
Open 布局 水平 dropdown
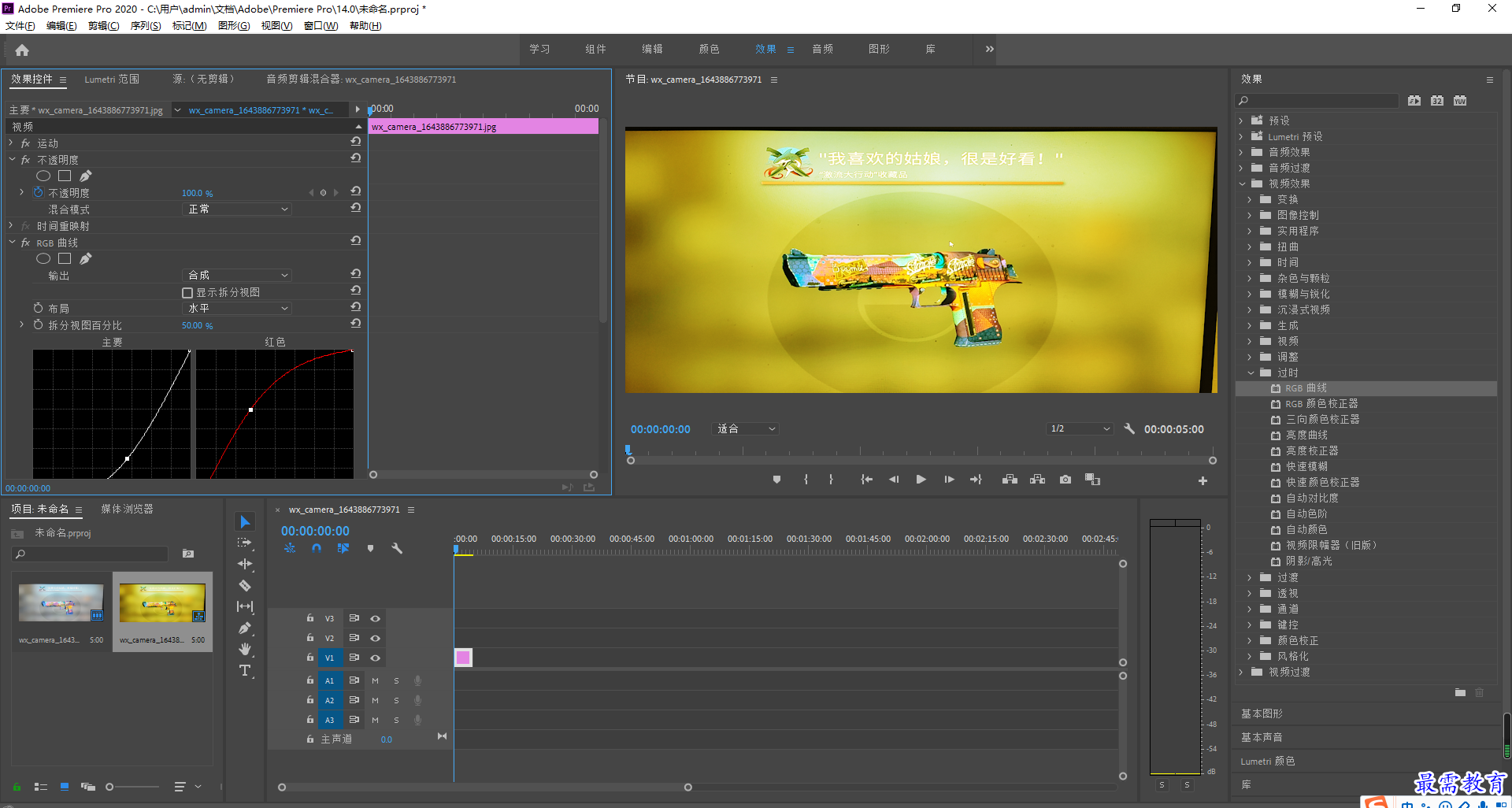(x=237, y=308)
